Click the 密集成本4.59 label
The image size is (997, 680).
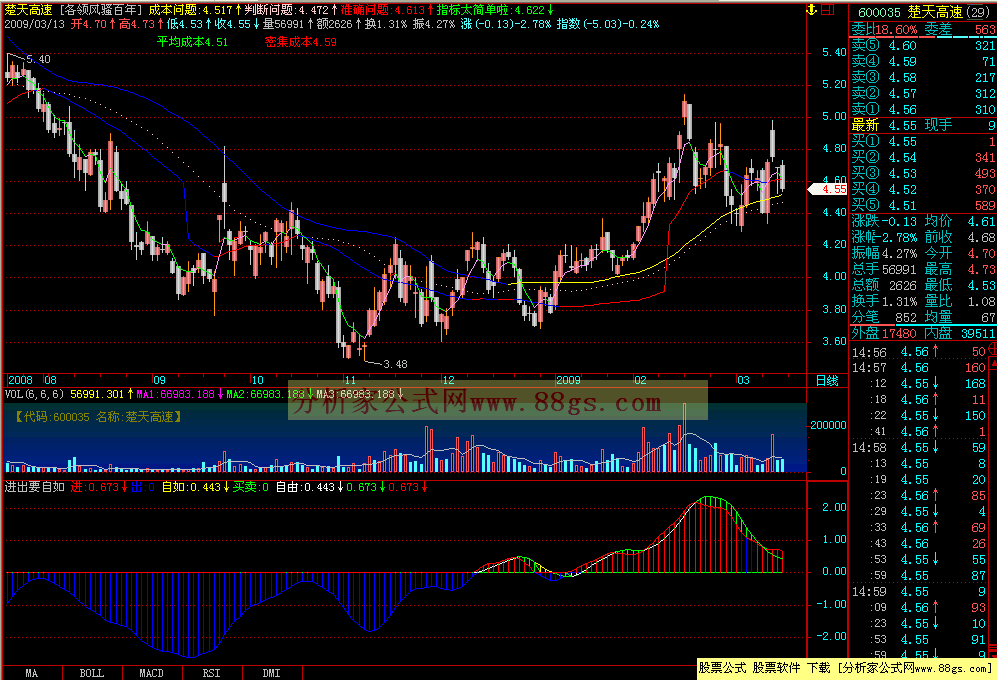301,42
